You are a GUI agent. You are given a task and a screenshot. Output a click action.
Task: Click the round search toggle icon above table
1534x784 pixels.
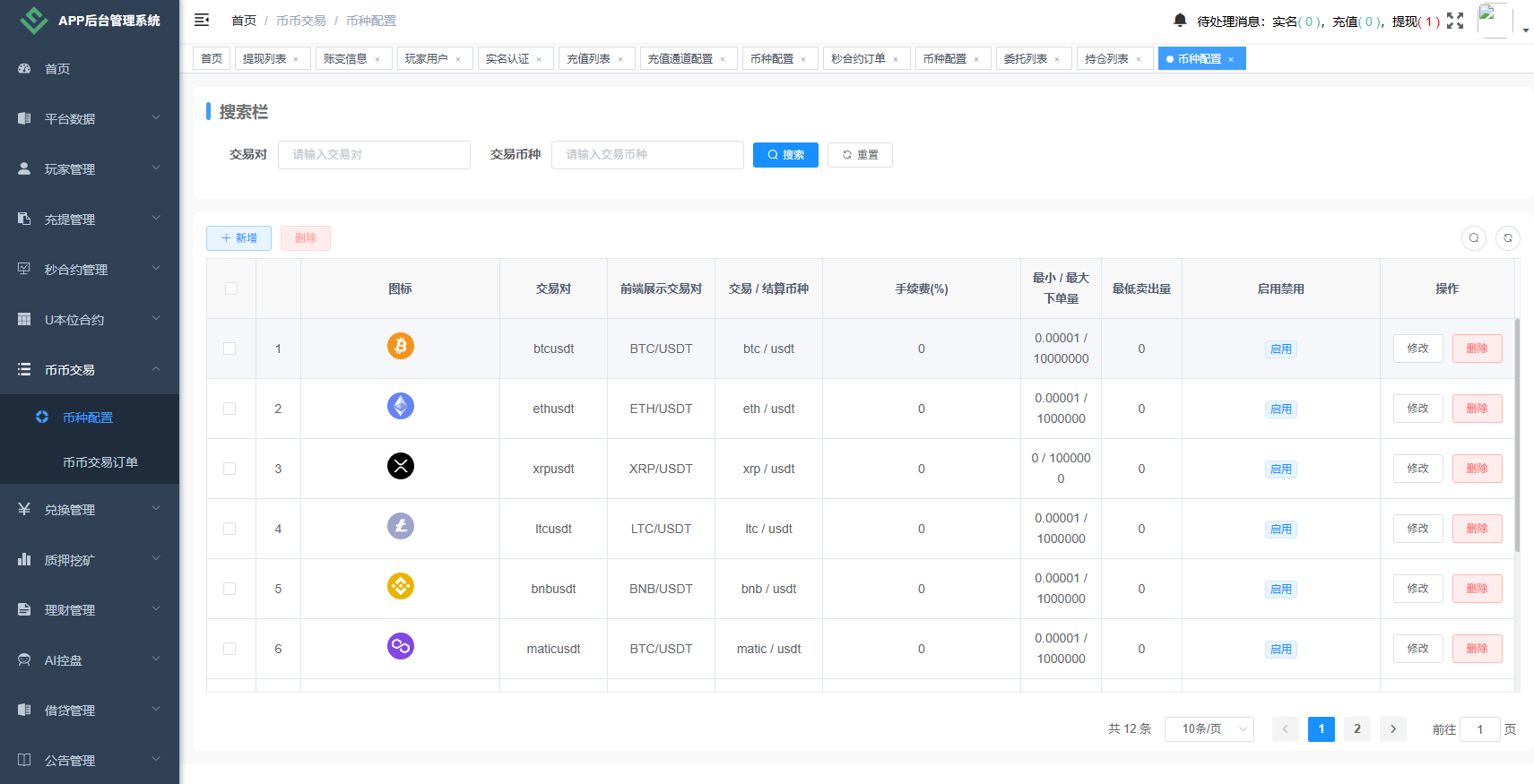[x=1474, y=238]
